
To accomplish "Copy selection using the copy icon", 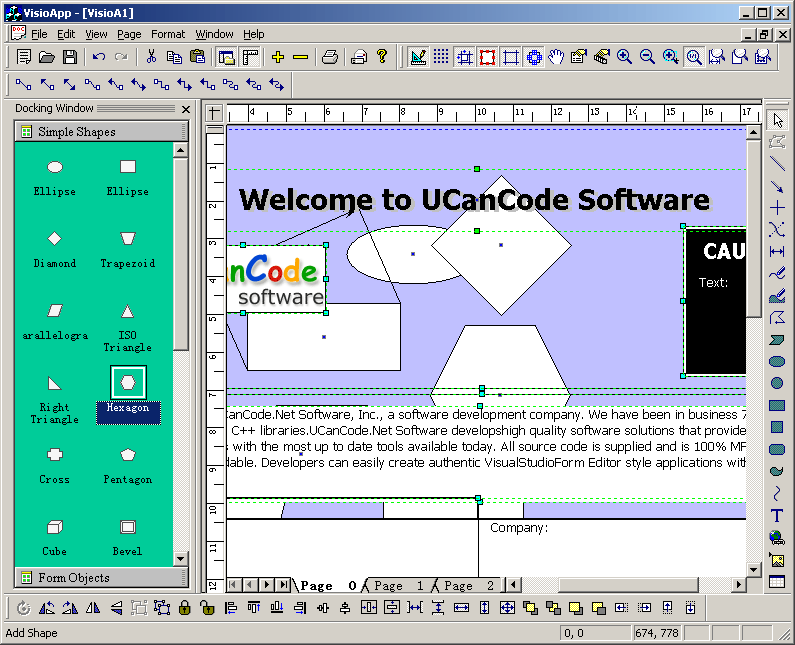I will 174,57.
